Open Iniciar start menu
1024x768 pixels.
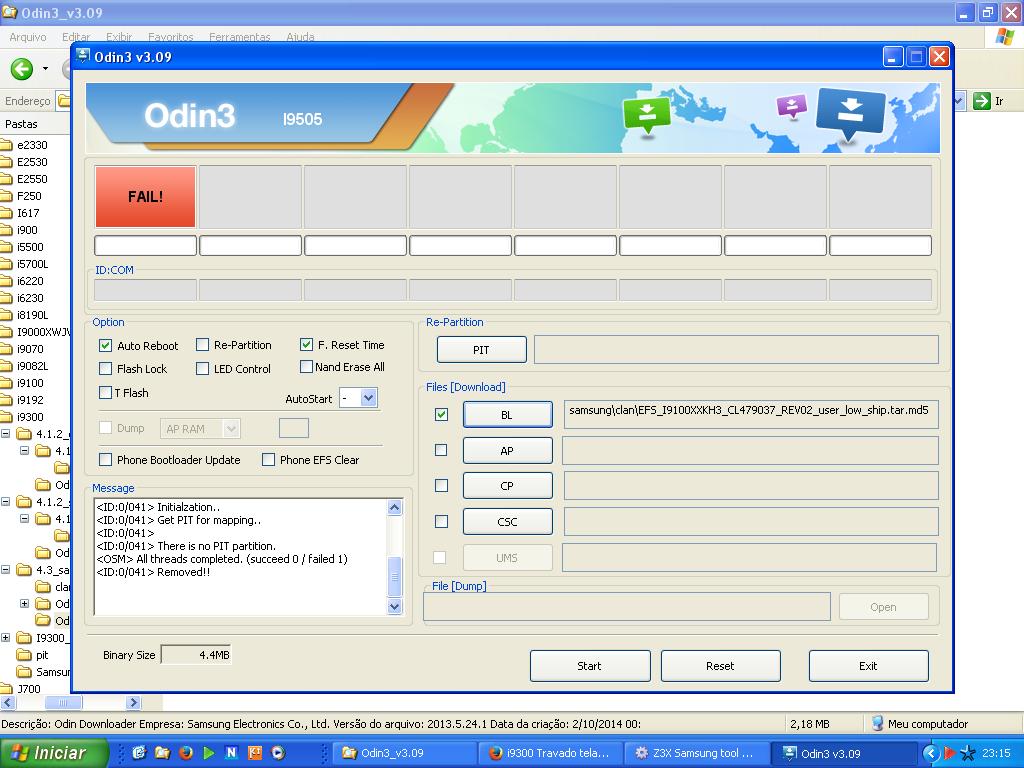tap(52, 753)
